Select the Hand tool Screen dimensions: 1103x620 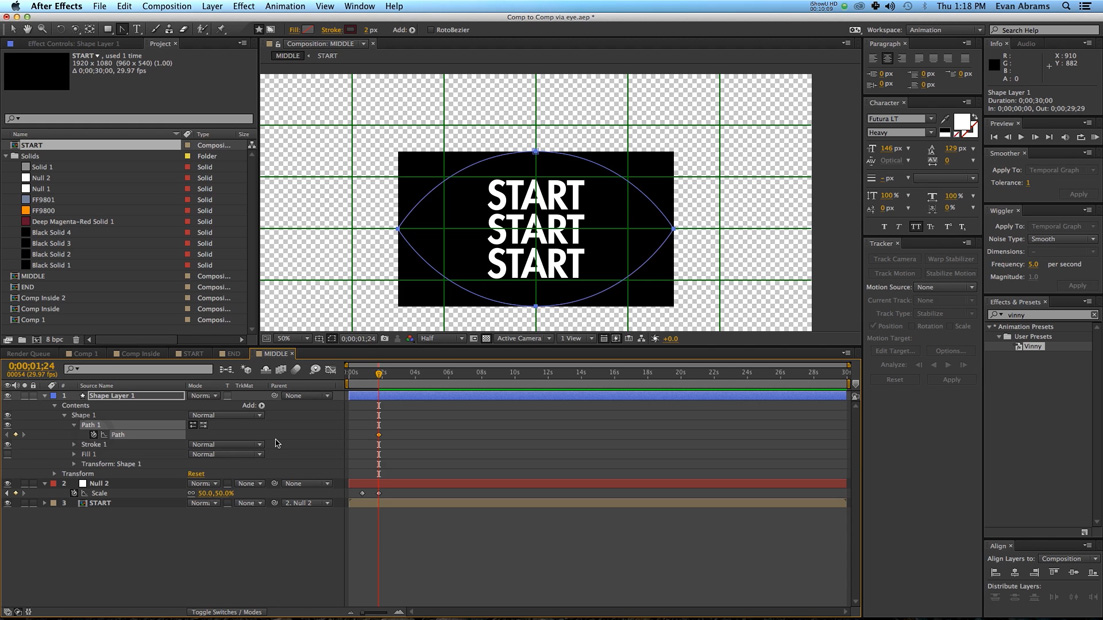pos(27,30)
